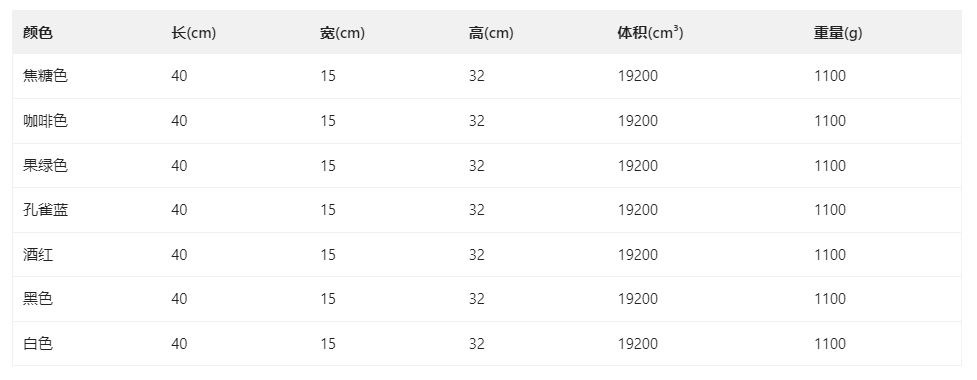The height and width of the screenshot is (380, 977).
Task: Select the width value 15 in 黑色 row
Action: pos(328,299)
